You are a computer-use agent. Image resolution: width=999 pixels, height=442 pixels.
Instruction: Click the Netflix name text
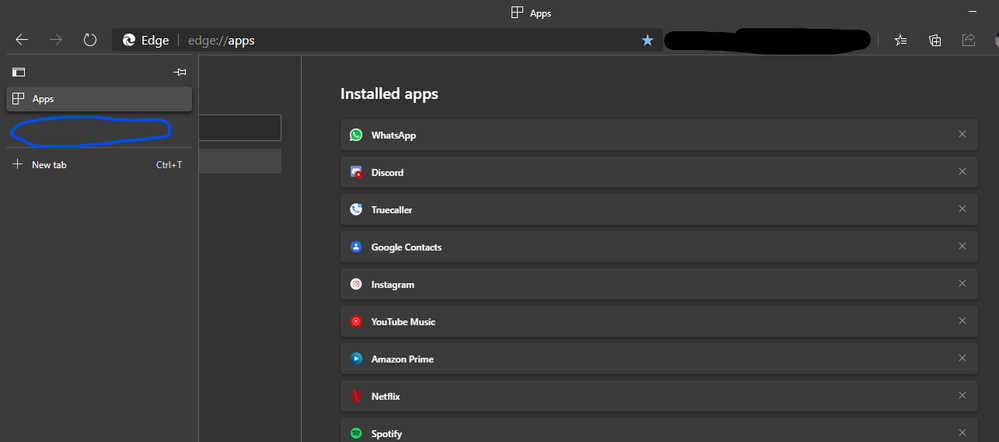[385, 396]
